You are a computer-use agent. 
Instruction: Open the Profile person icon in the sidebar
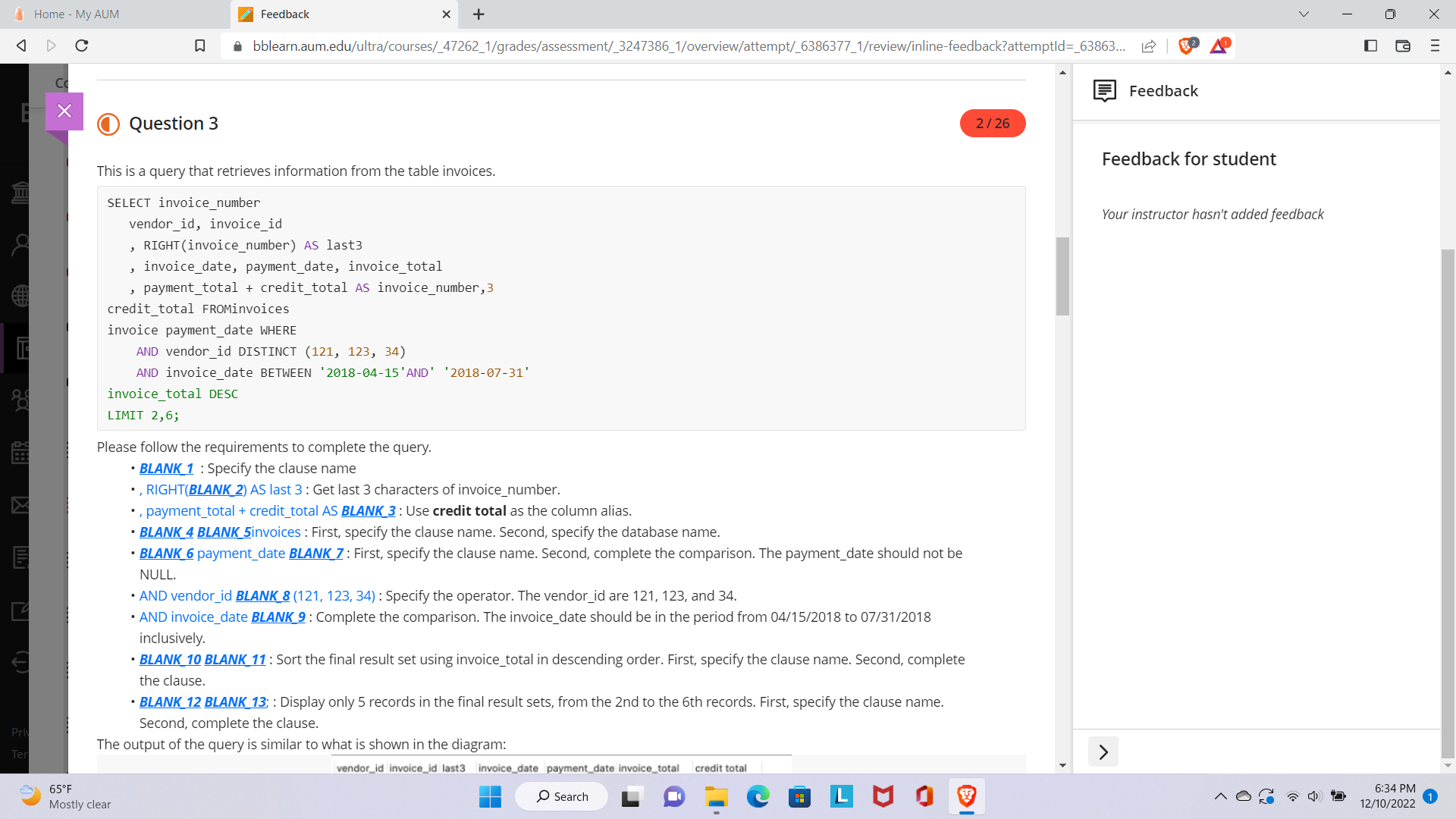point(21,243)
